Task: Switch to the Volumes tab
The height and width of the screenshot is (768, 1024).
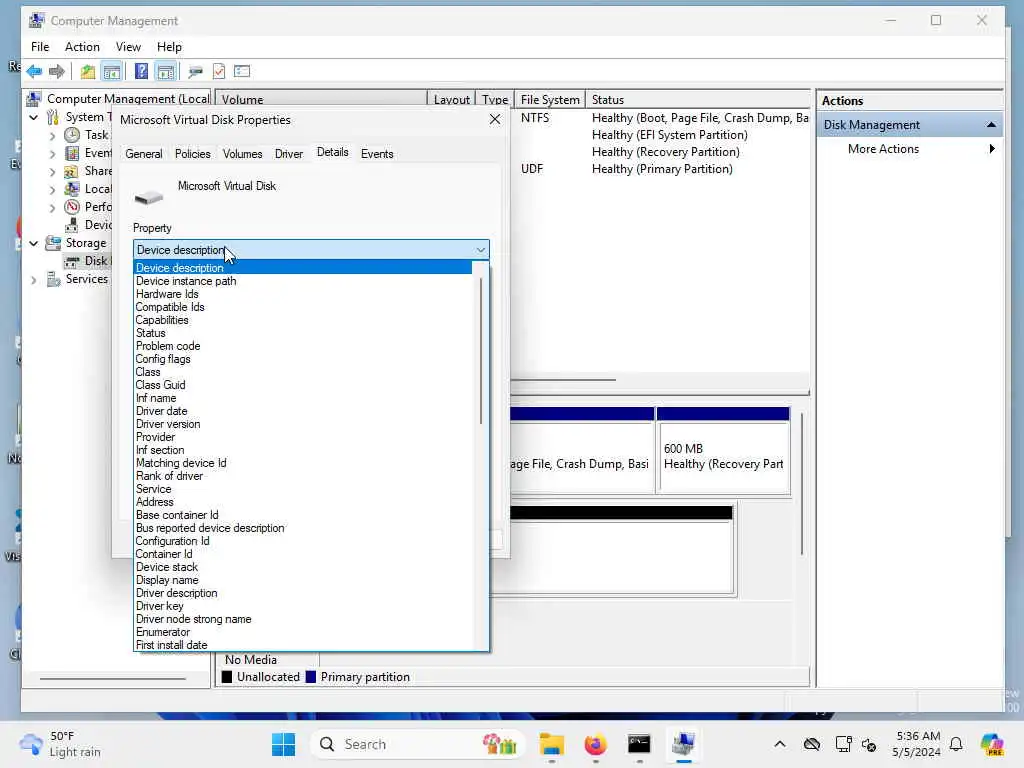Action: [x=242, y=154]
